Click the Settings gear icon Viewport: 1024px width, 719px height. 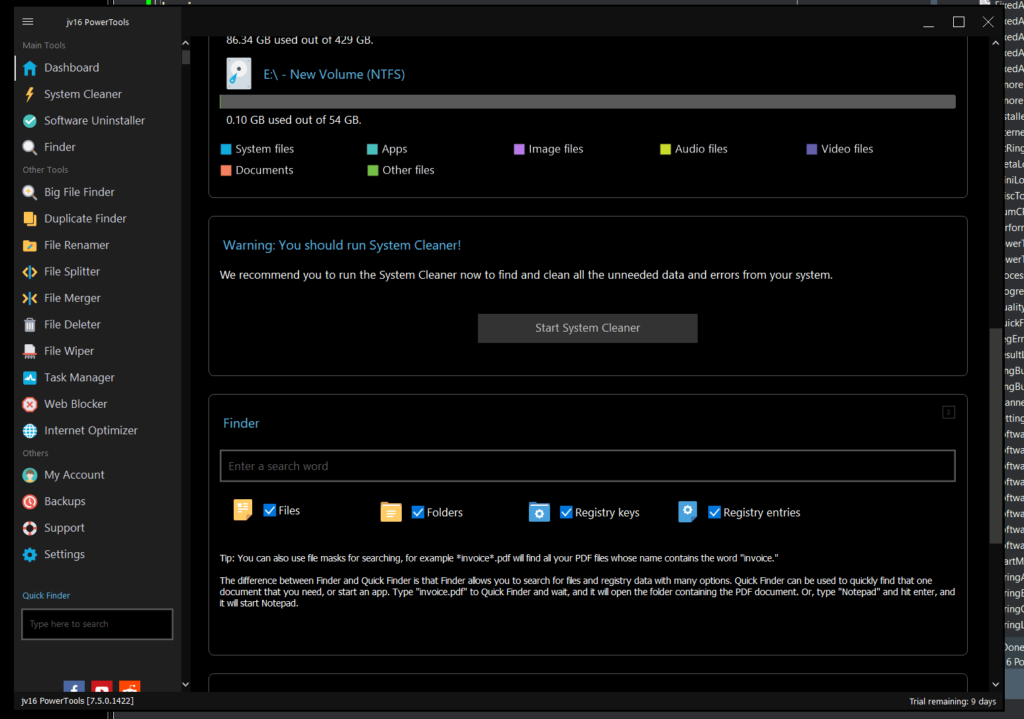(29, 554)
